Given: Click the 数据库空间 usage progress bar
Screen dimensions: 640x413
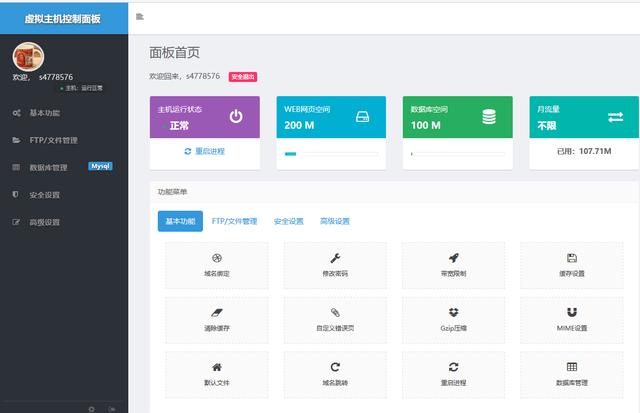Looking at the screenshot, I should [458, 154].
